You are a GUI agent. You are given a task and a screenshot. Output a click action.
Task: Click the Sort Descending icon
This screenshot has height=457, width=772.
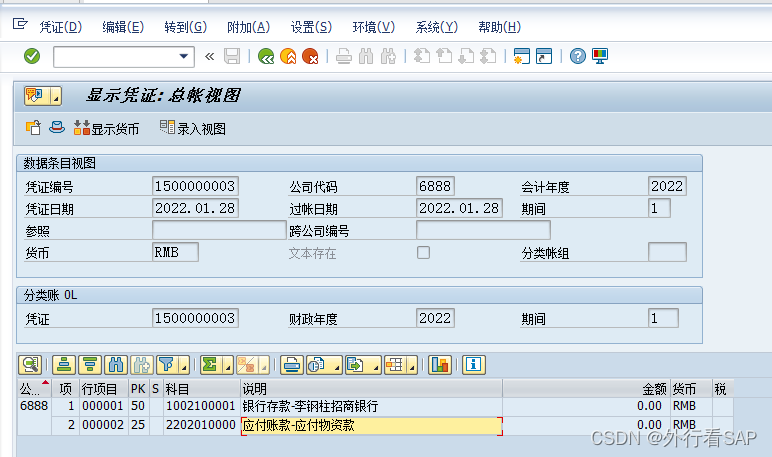pyautogui.click(x=90, y=365)
